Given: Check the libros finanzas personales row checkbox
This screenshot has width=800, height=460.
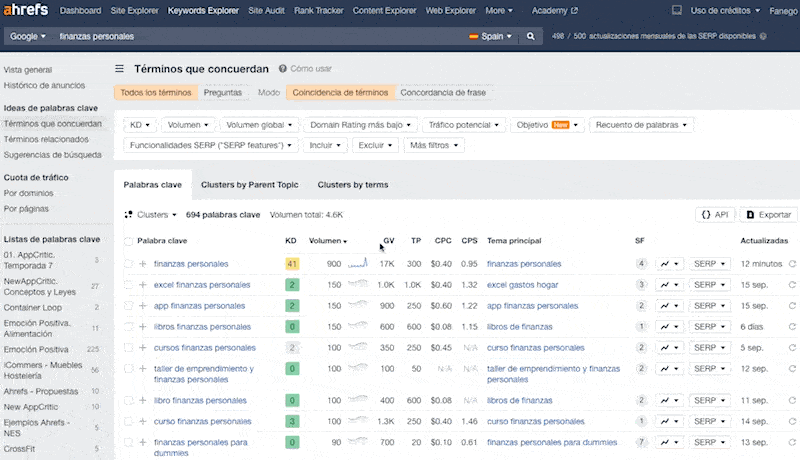Looking at the screenshot, I should point(129,326).
